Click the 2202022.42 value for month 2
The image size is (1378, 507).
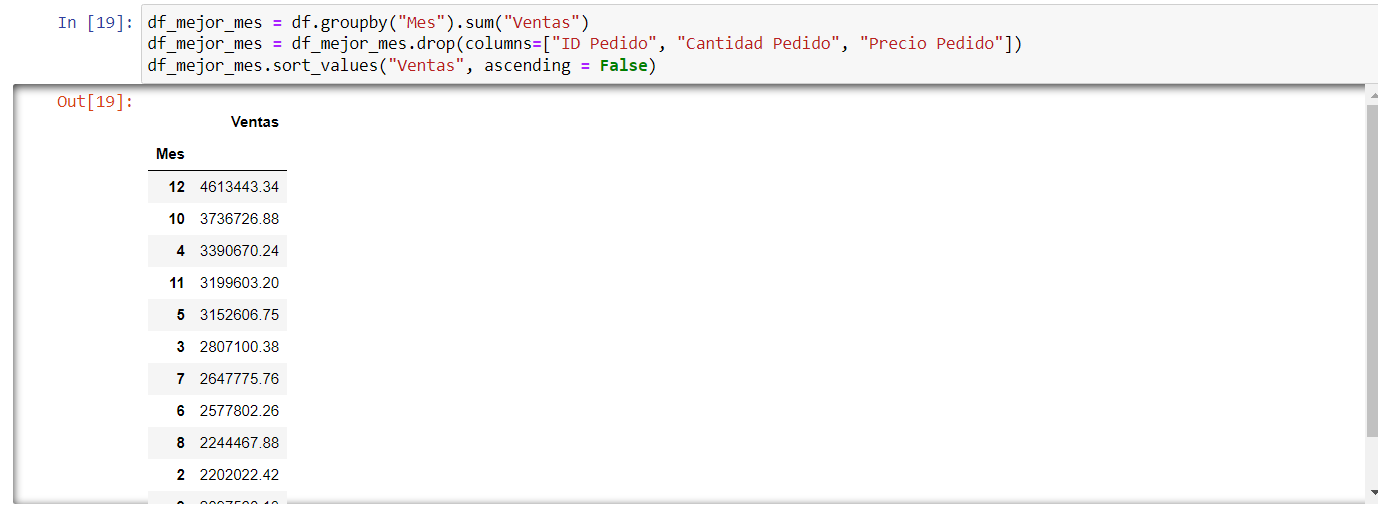tap(239, 475)
